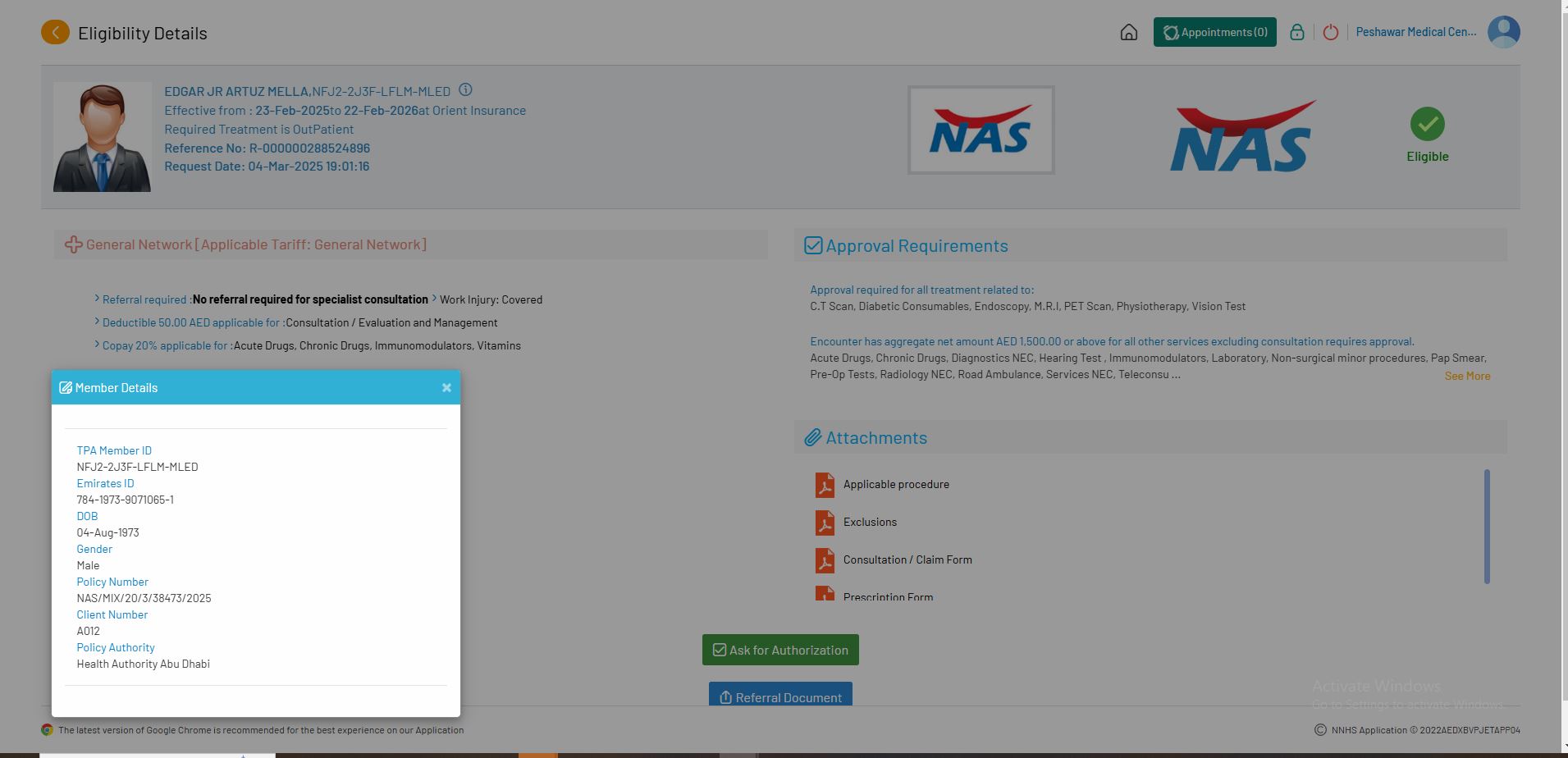Expand the Referral required chevron

point(97,298)
